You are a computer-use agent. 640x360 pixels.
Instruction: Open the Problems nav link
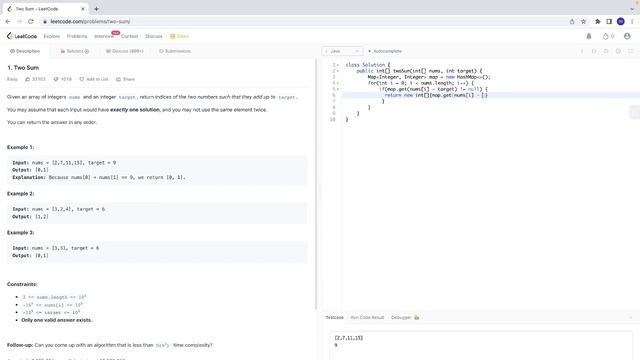[77, 36]
